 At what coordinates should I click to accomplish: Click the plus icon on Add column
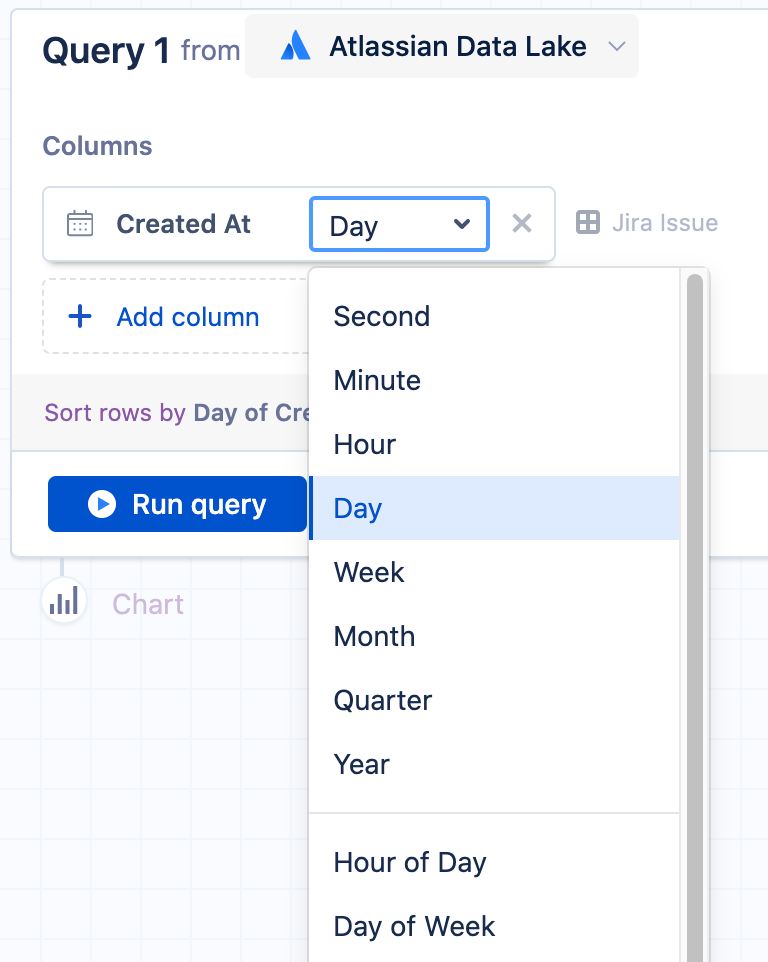click(80, 317)
